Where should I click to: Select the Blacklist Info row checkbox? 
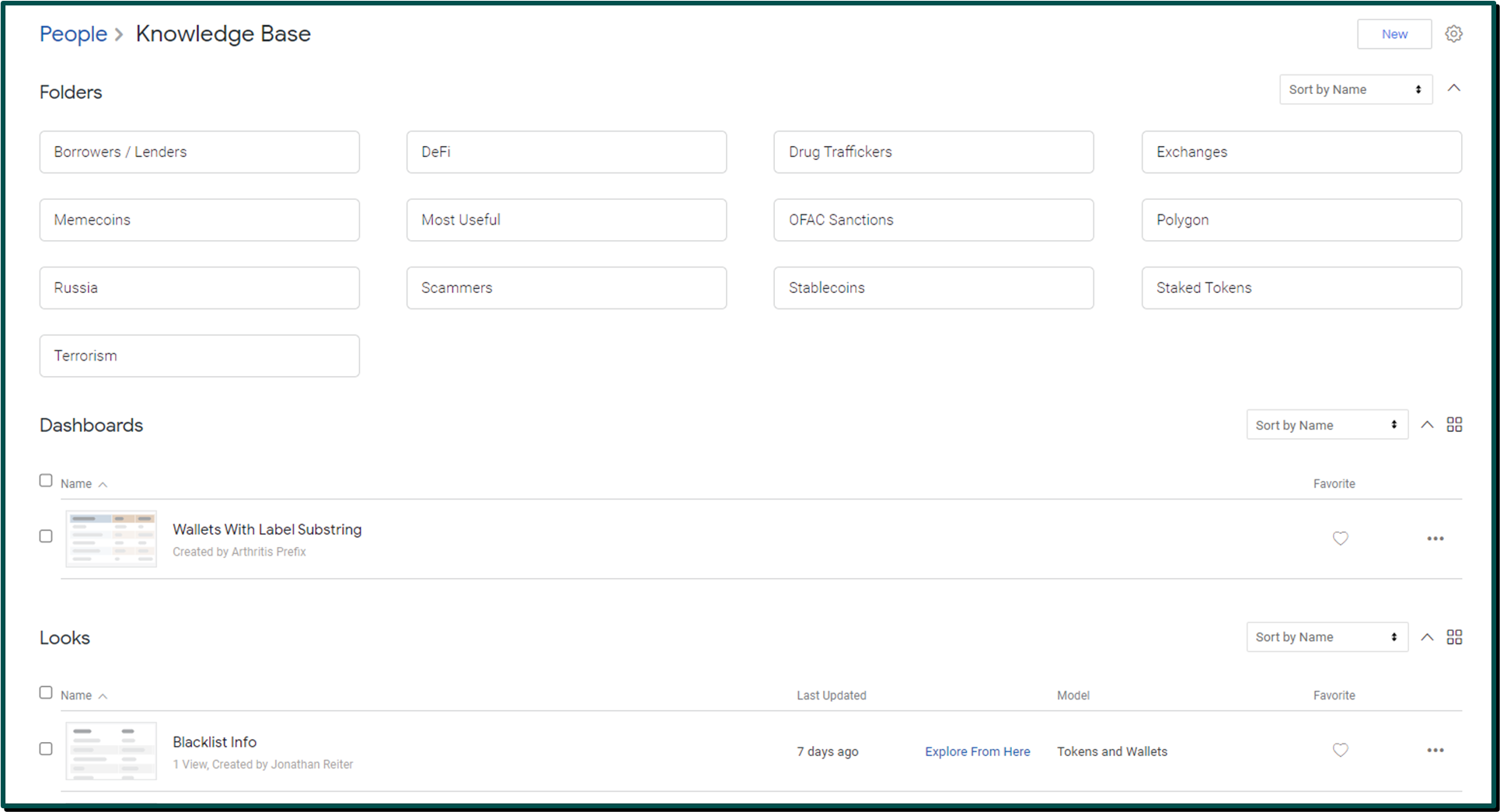tap(46, 748)
